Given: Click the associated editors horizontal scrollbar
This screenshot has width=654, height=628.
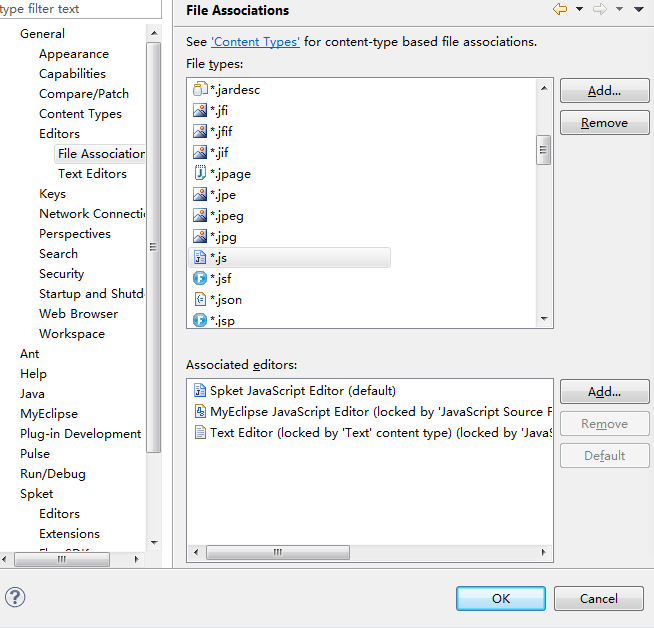Looking at the screenshot, I should [x=278, y=552].
